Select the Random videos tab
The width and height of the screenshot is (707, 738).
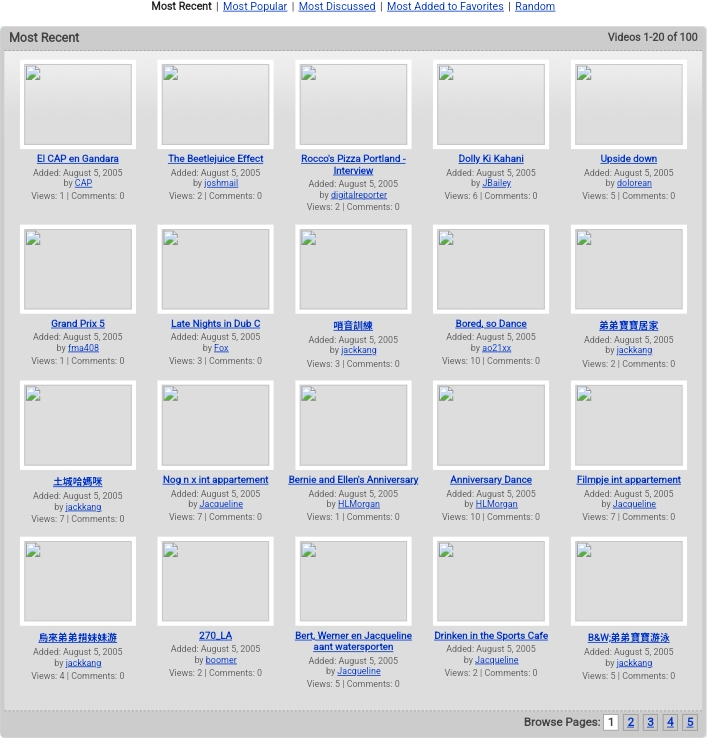[535, 7]
